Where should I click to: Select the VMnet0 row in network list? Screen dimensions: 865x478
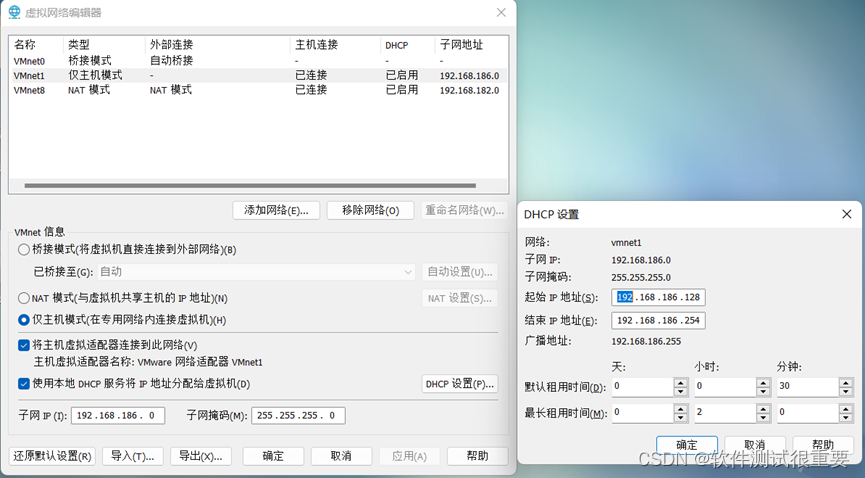[x=258, y=61]
